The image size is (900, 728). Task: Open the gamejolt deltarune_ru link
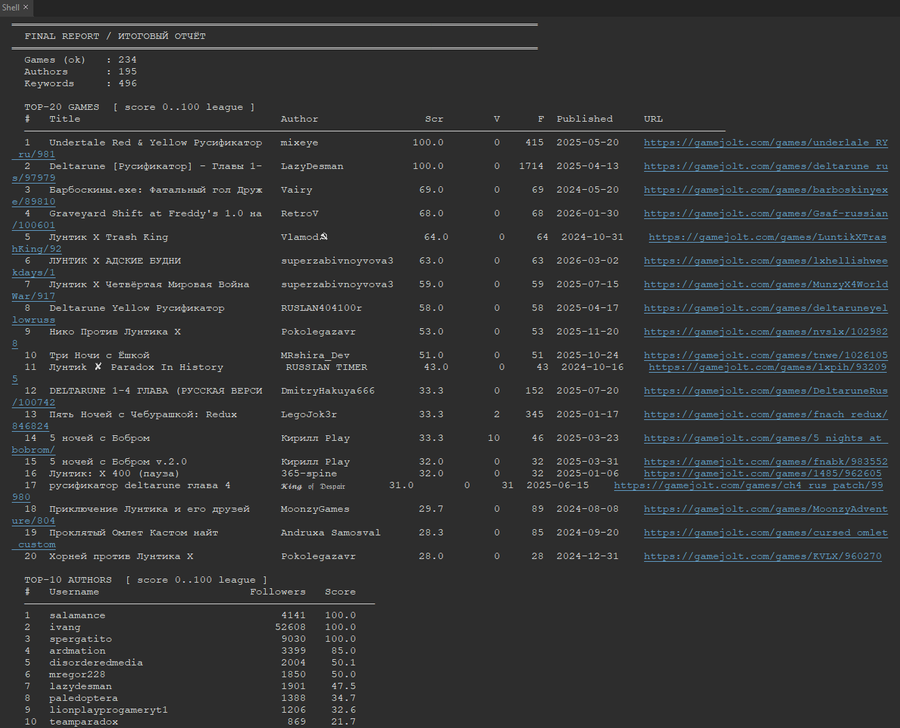pyautogui.click(x=766, y=166)
